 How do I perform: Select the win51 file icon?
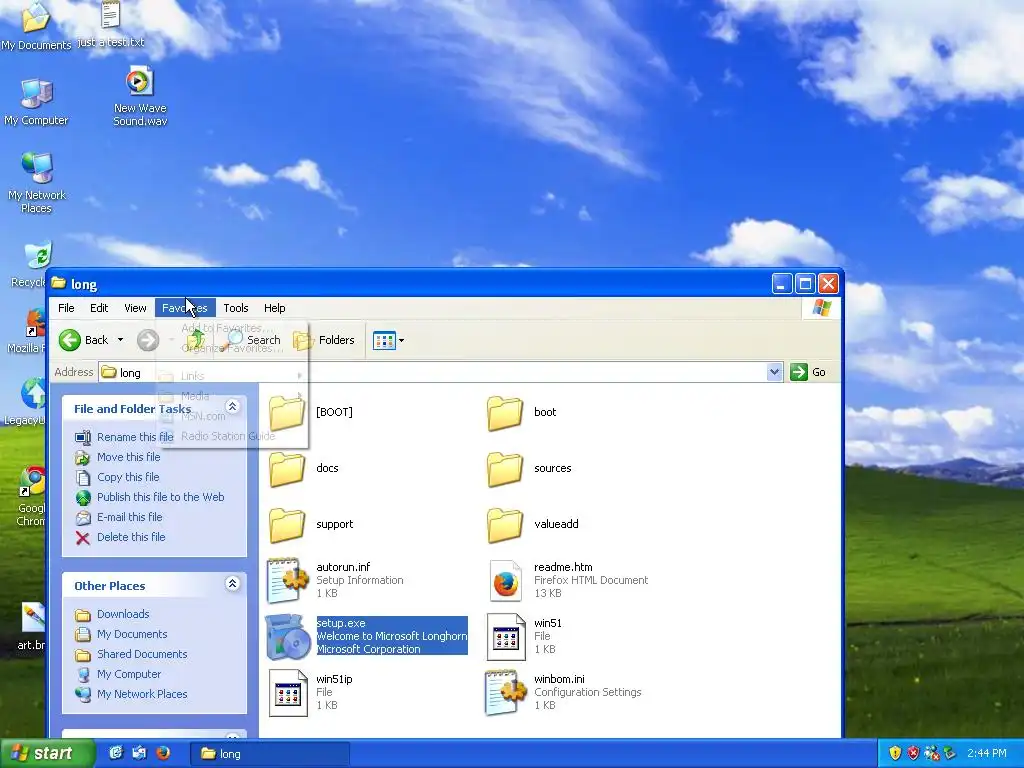[505, 636]
